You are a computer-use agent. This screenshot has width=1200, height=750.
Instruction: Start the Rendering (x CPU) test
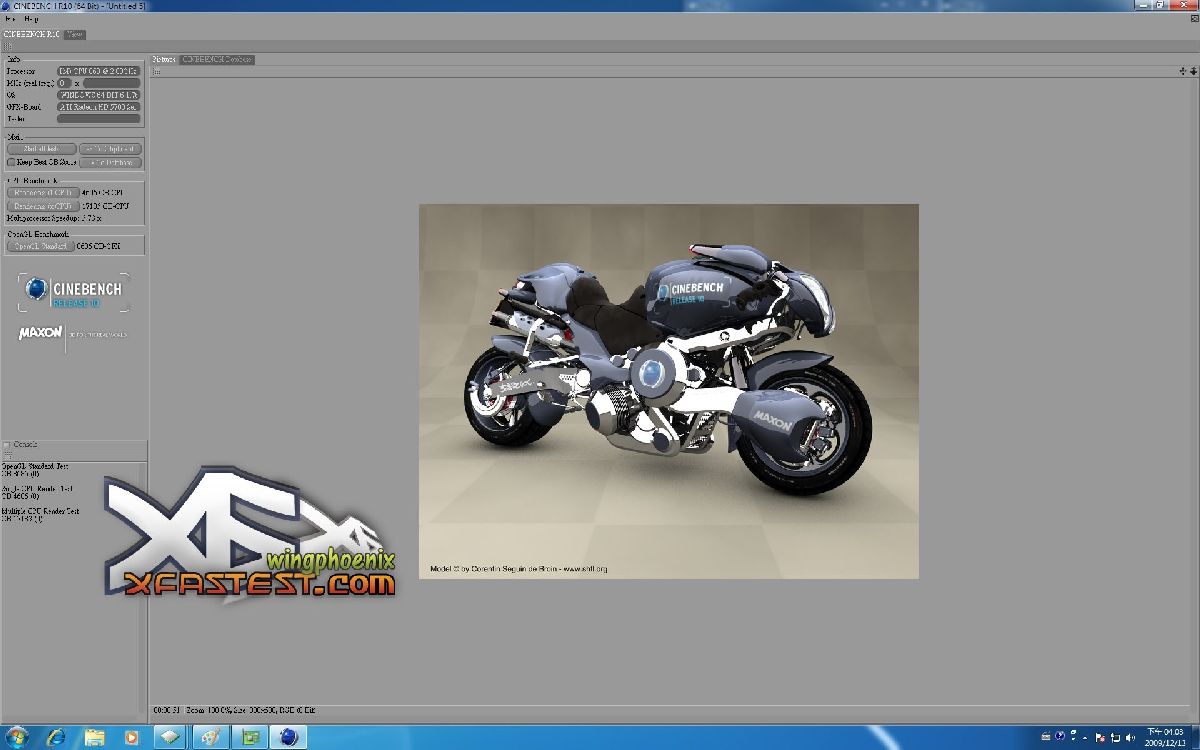43,206
